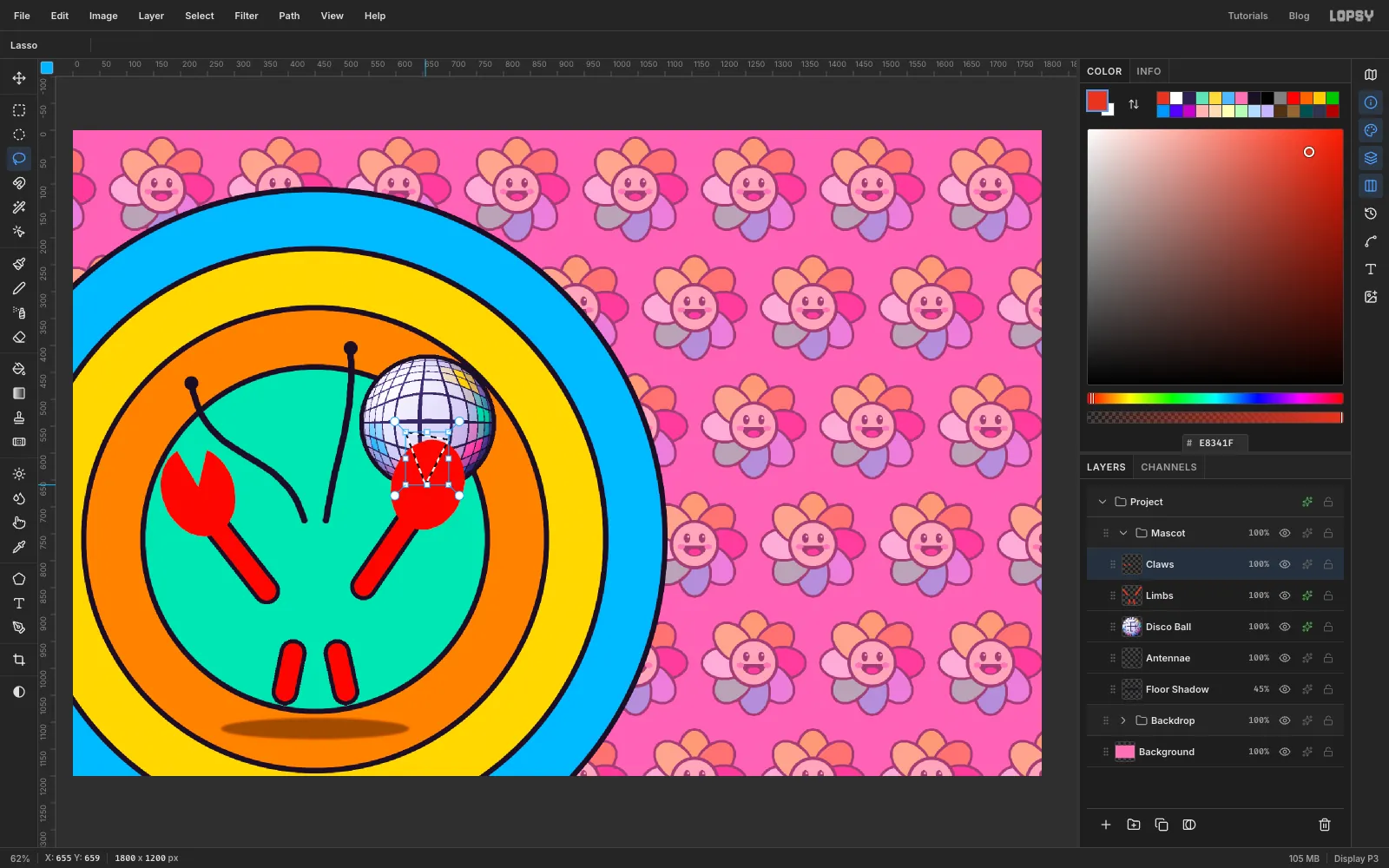Switch to the Channels tab
Viewport: 1389px width, 868px height.
coord(1168,467)
